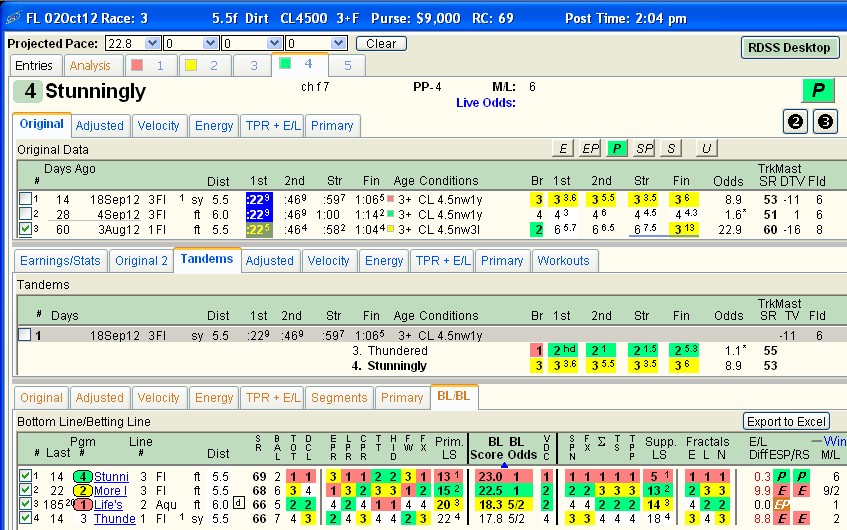This screenshot has width=847, height=530.
Task: Click the Clear button
Action: 381,43
